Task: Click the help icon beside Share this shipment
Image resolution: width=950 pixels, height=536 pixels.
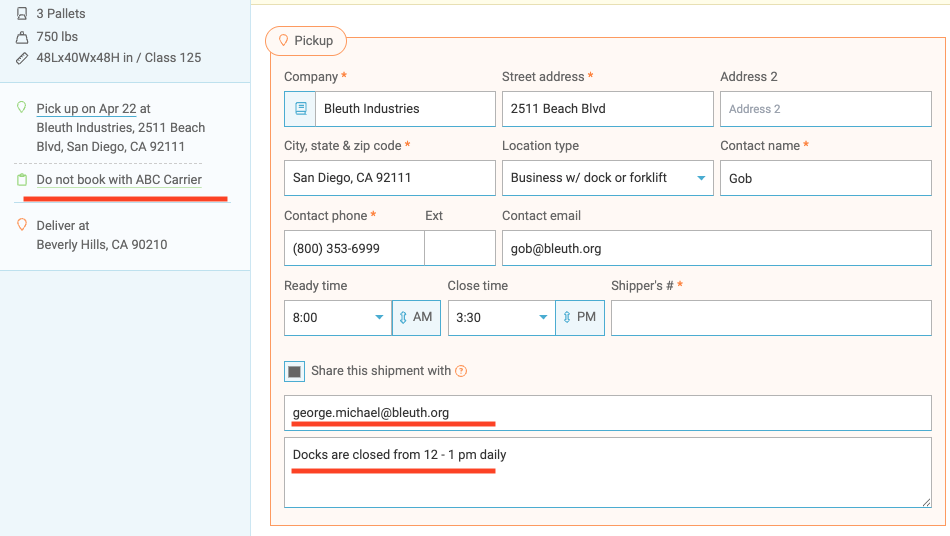Action: point(461,371)
